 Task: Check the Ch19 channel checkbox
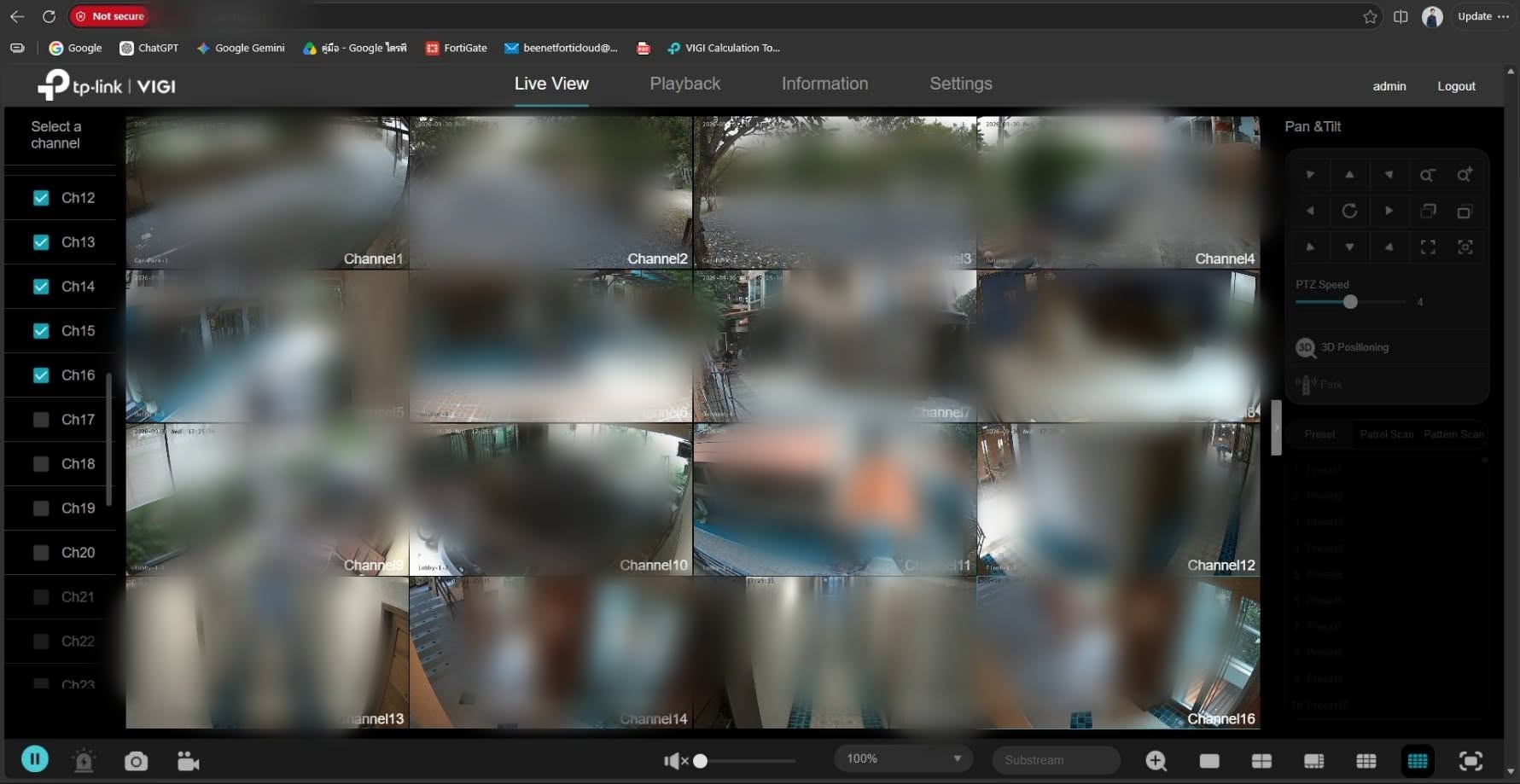click(41, 508)
